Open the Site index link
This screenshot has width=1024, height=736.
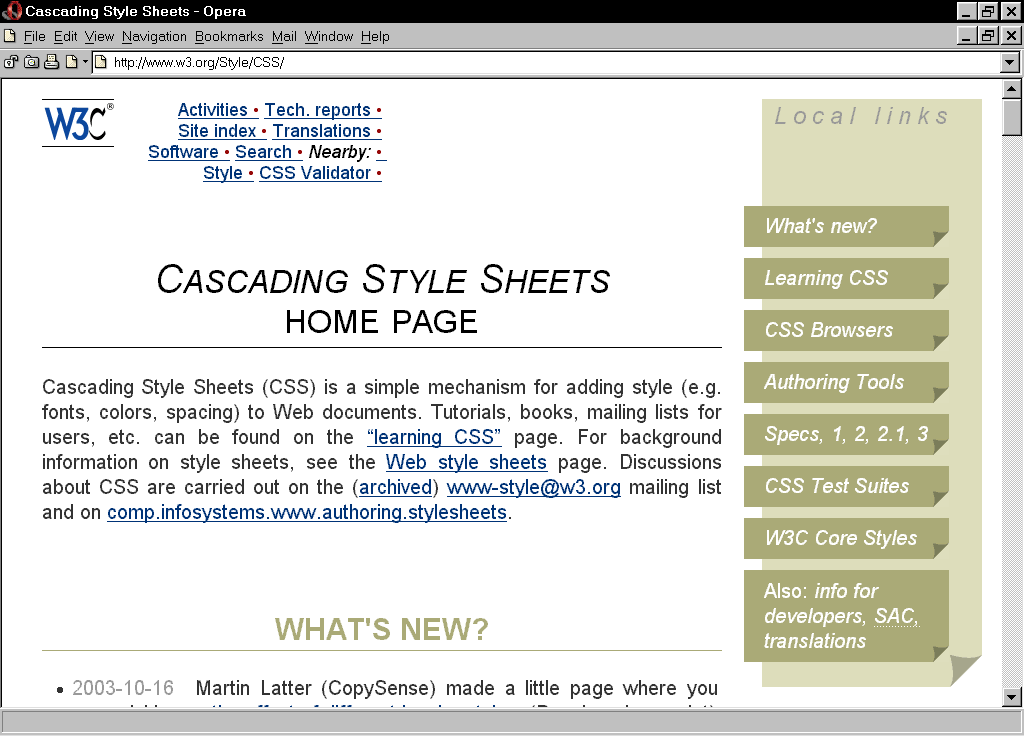217,131
